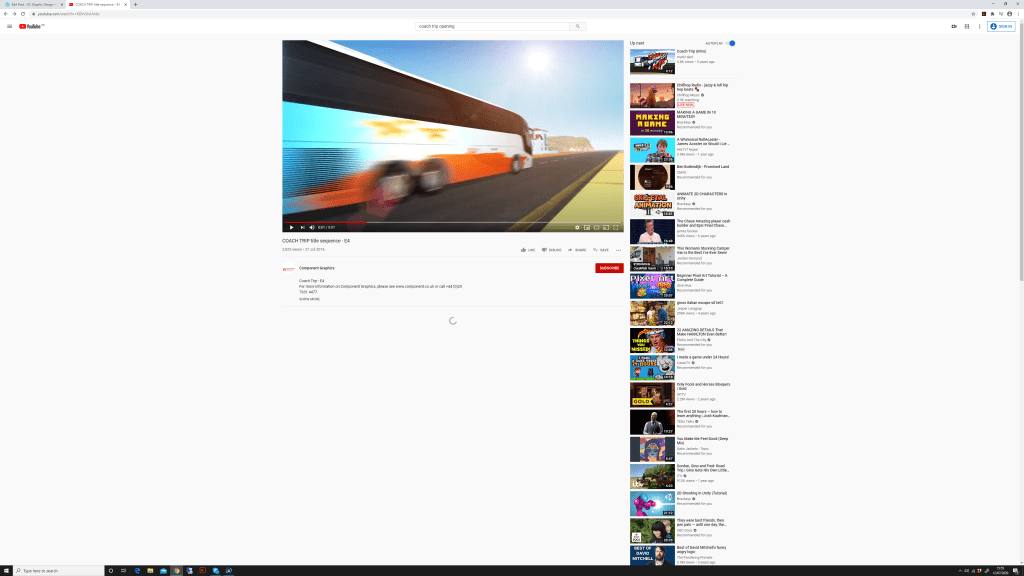Toggle miniplayer mode in video controls
1024x576 pixels.
[x=587, y=227]
